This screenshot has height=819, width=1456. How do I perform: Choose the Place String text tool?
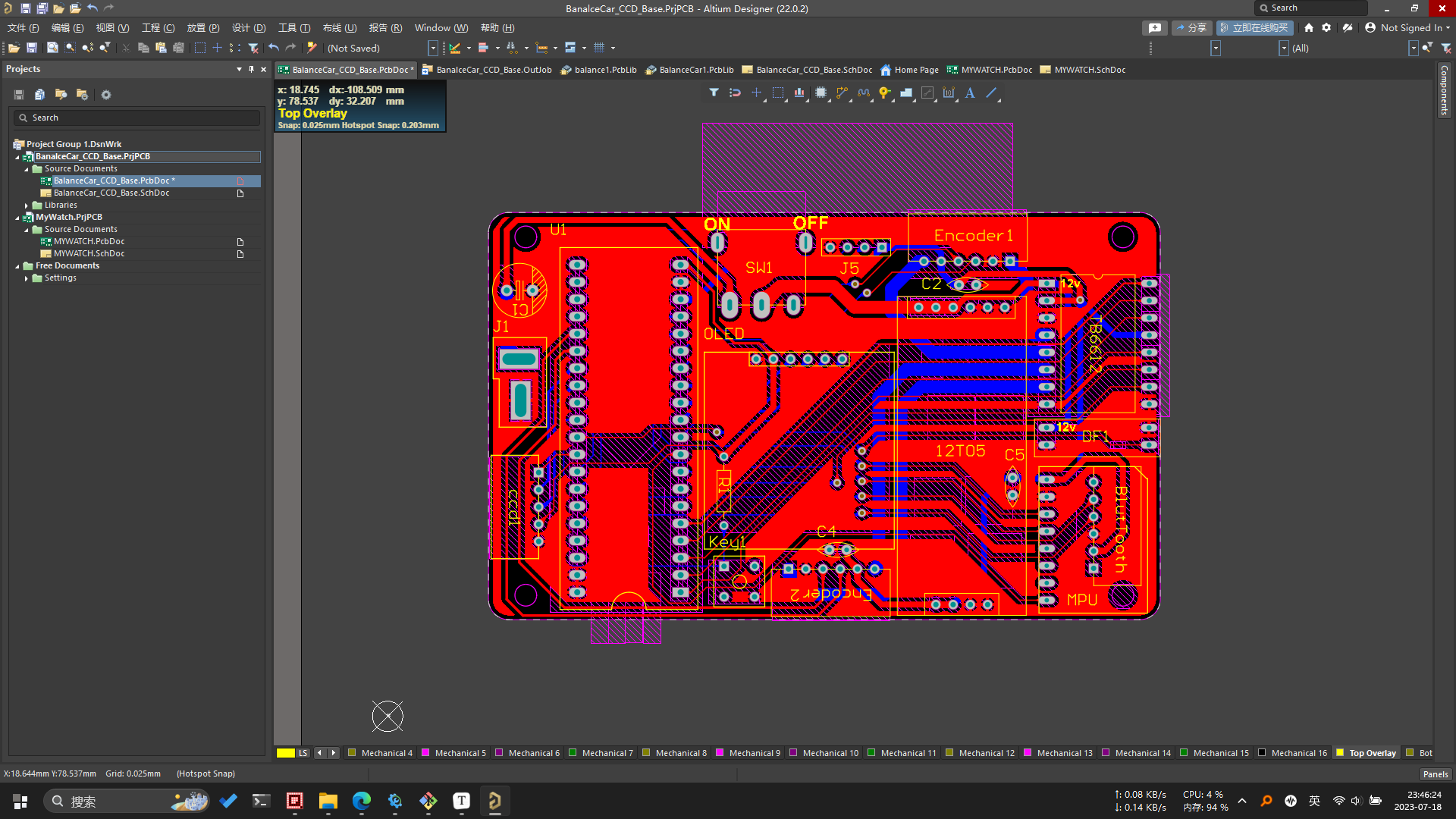[x=970, y=93]
